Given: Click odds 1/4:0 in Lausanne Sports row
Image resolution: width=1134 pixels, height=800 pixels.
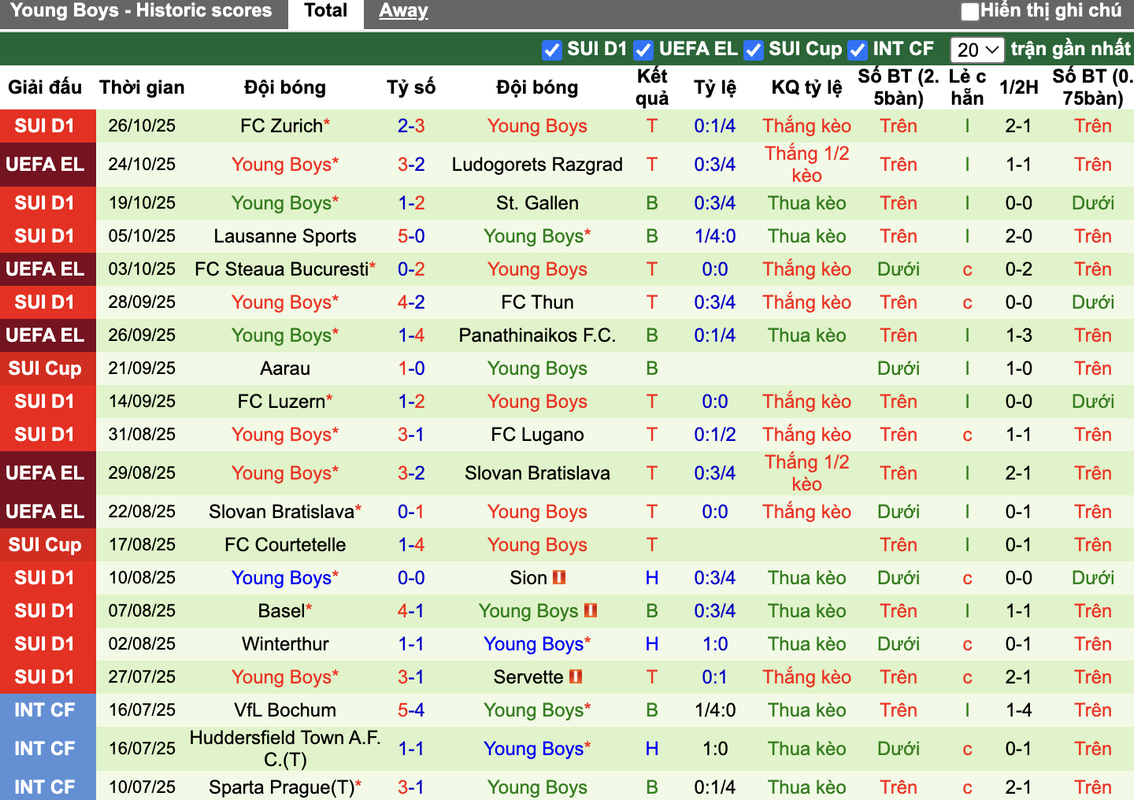Looking at the screenshot, I should click(x=715, y=236).
